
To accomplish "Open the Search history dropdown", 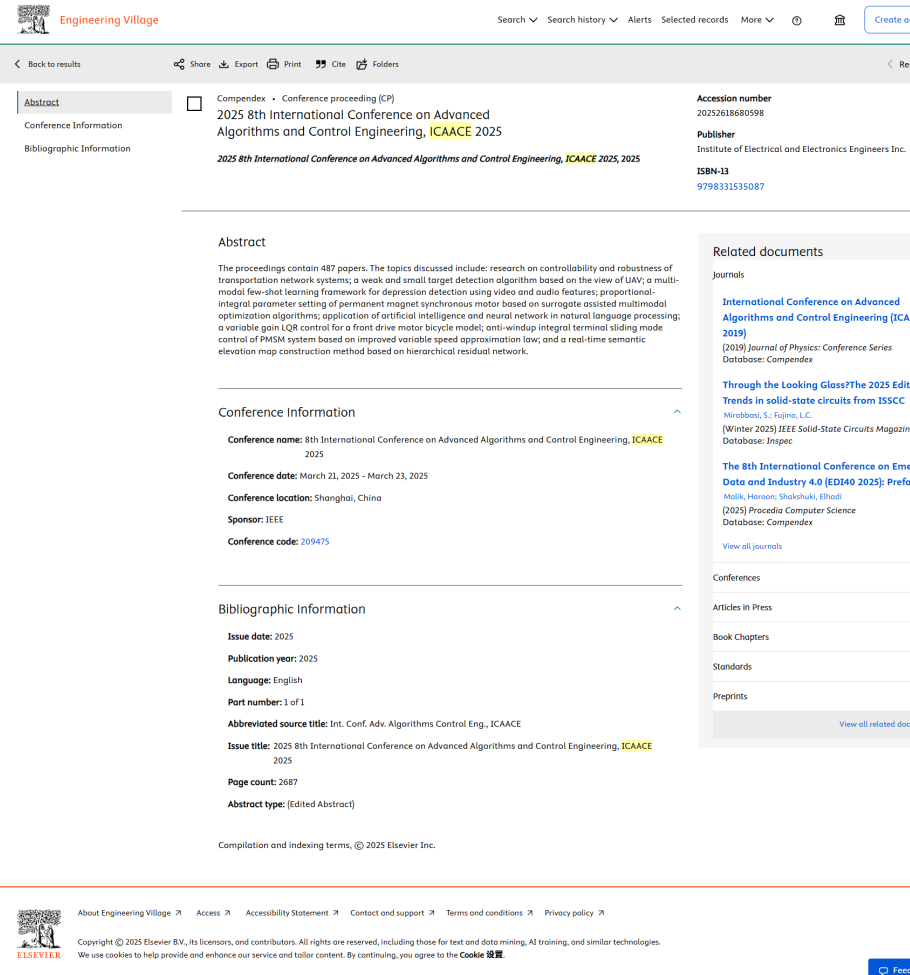I will (x=582, y=20).
